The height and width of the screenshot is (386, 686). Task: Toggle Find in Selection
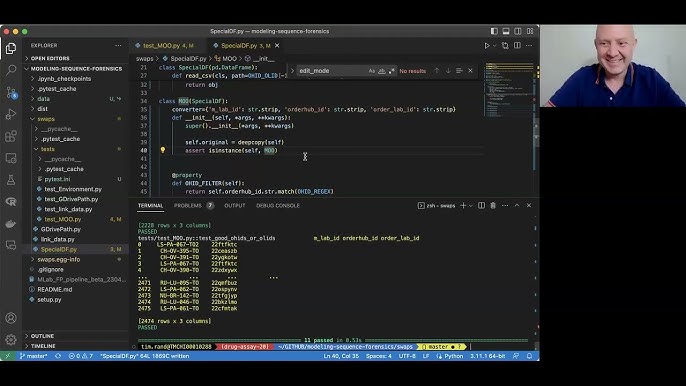459,71
